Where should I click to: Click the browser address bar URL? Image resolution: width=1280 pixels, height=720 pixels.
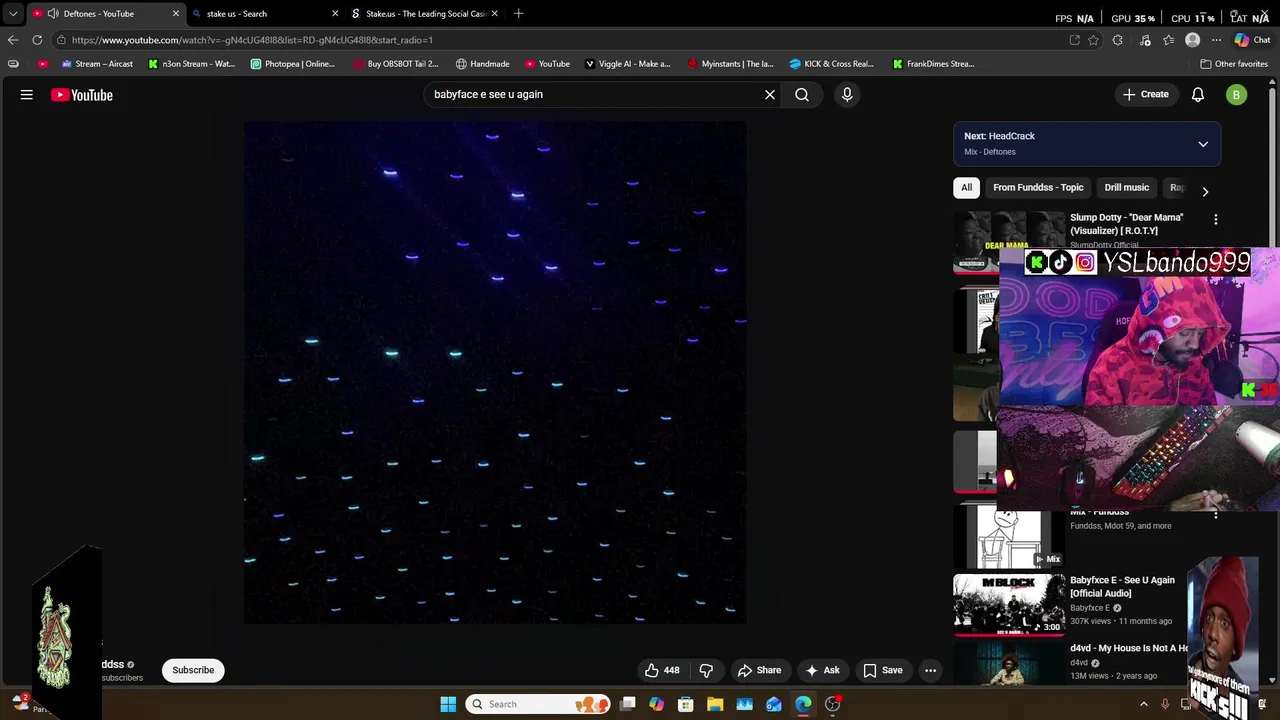coord(252,40)
